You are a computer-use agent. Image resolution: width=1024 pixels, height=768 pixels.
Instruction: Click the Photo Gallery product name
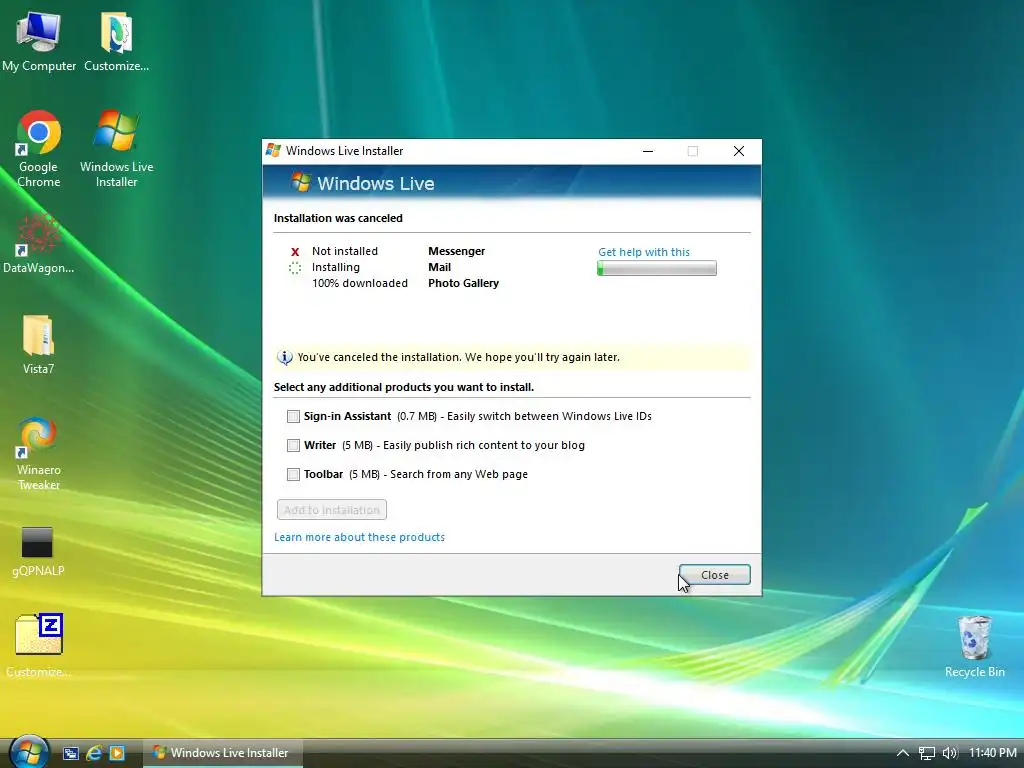[464, 283]
